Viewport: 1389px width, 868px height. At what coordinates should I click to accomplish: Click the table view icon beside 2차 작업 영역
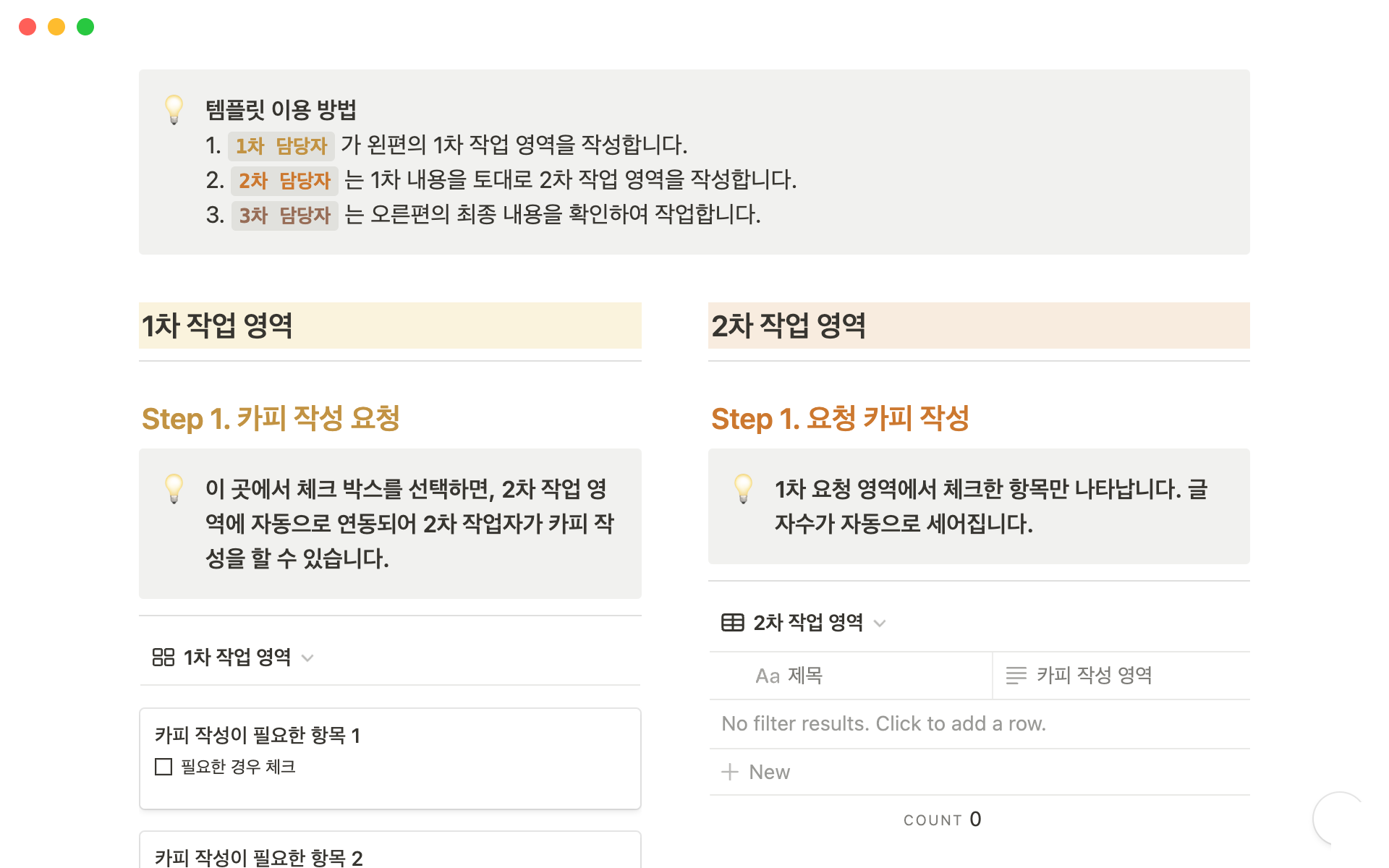click(x=732, y=622)
